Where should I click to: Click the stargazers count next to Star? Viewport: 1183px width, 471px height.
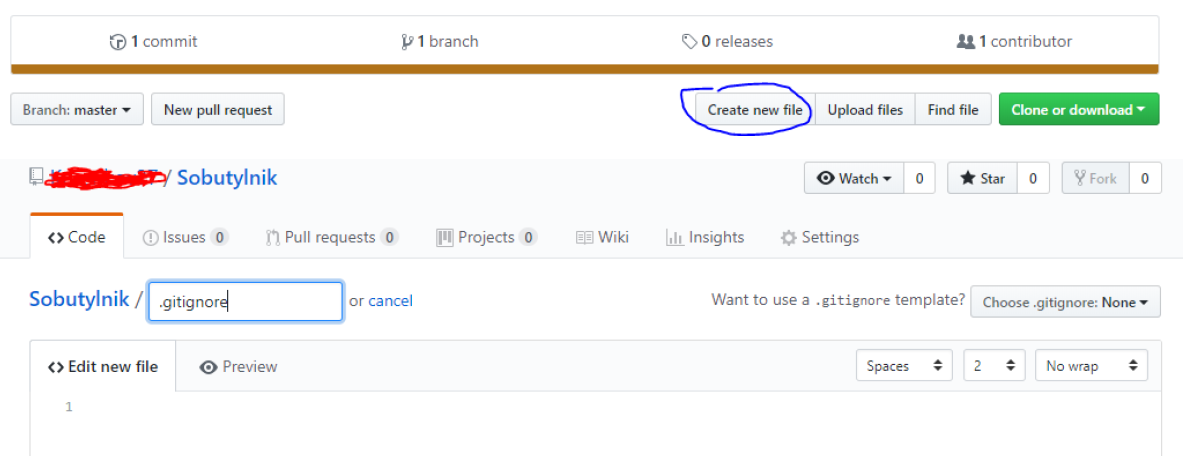pyautogui.click(x=1033, y=178)
